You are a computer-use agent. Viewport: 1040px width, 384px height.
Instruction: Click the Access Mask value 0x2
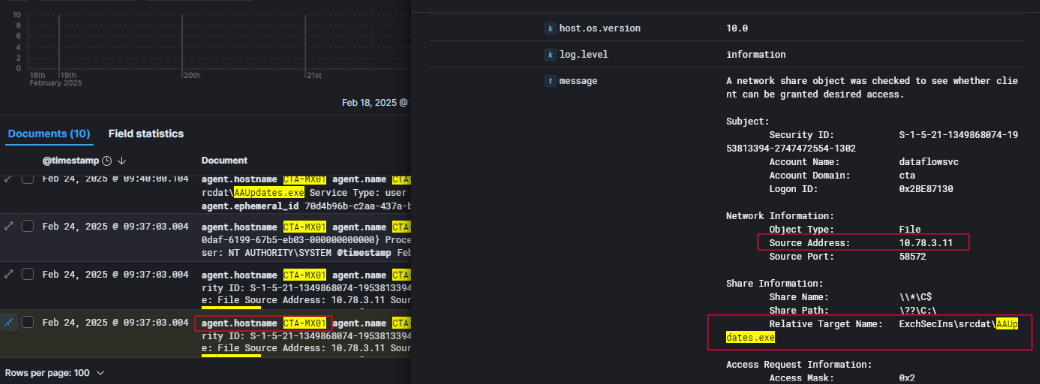[x=907, y=378]
